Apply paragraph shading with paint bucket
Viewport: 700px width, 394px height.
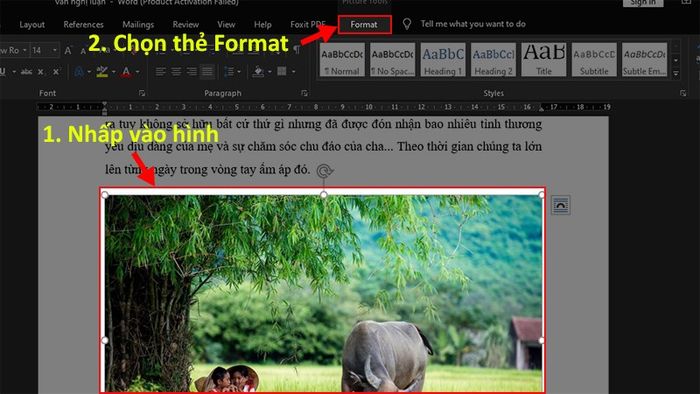tap(258, 71)
